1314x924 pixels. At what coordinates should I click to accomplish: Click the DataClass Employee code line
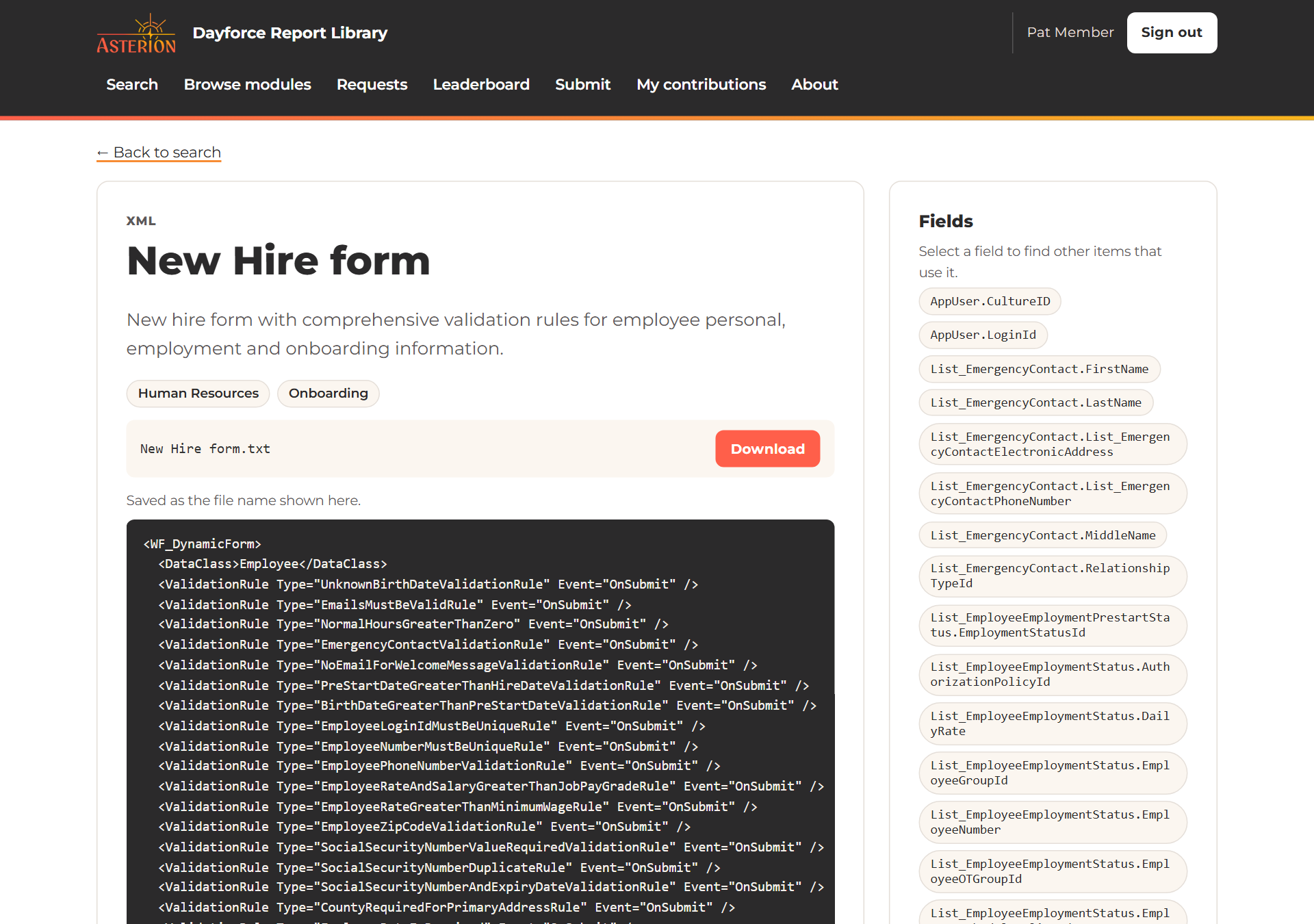(272, 564)
